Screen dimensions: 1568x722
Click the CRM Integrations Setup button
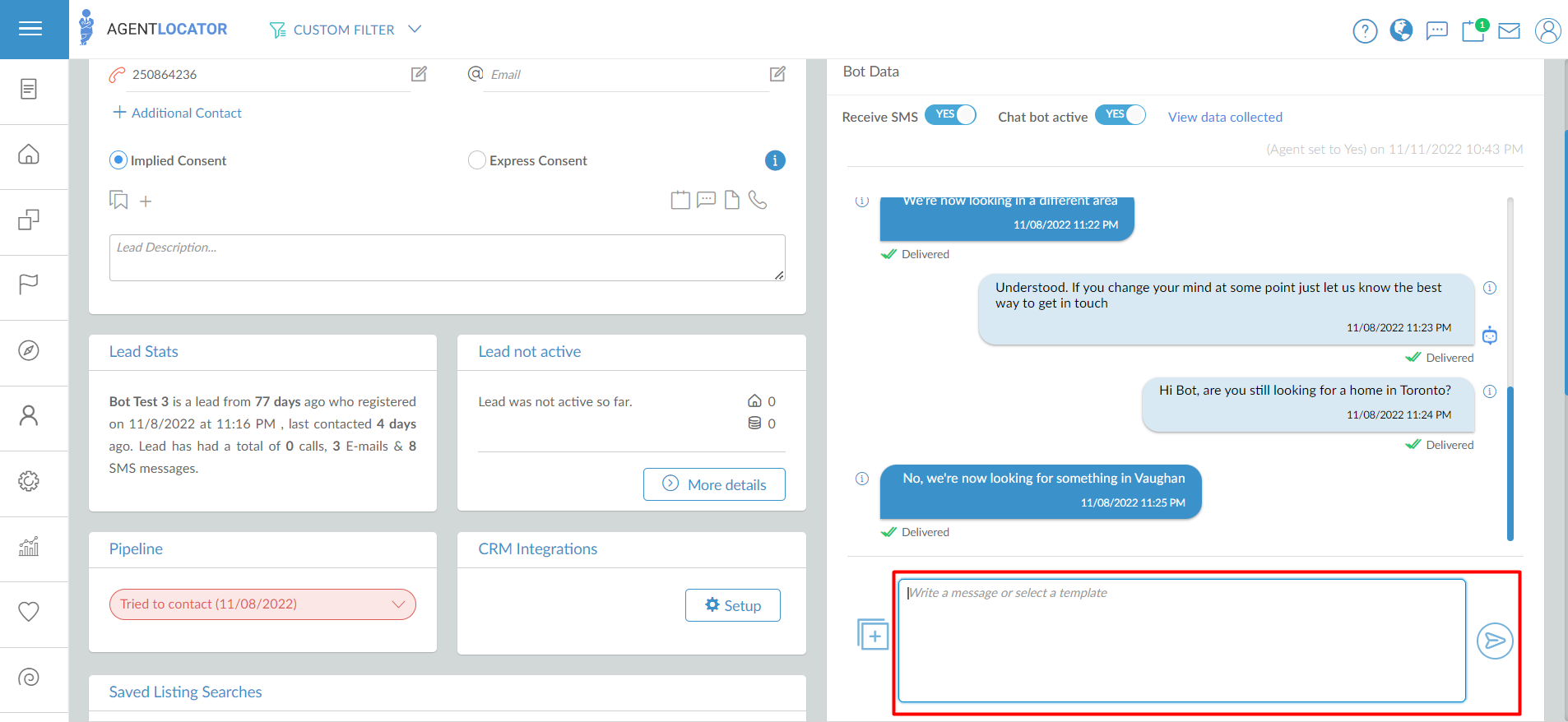coord(733,605)
